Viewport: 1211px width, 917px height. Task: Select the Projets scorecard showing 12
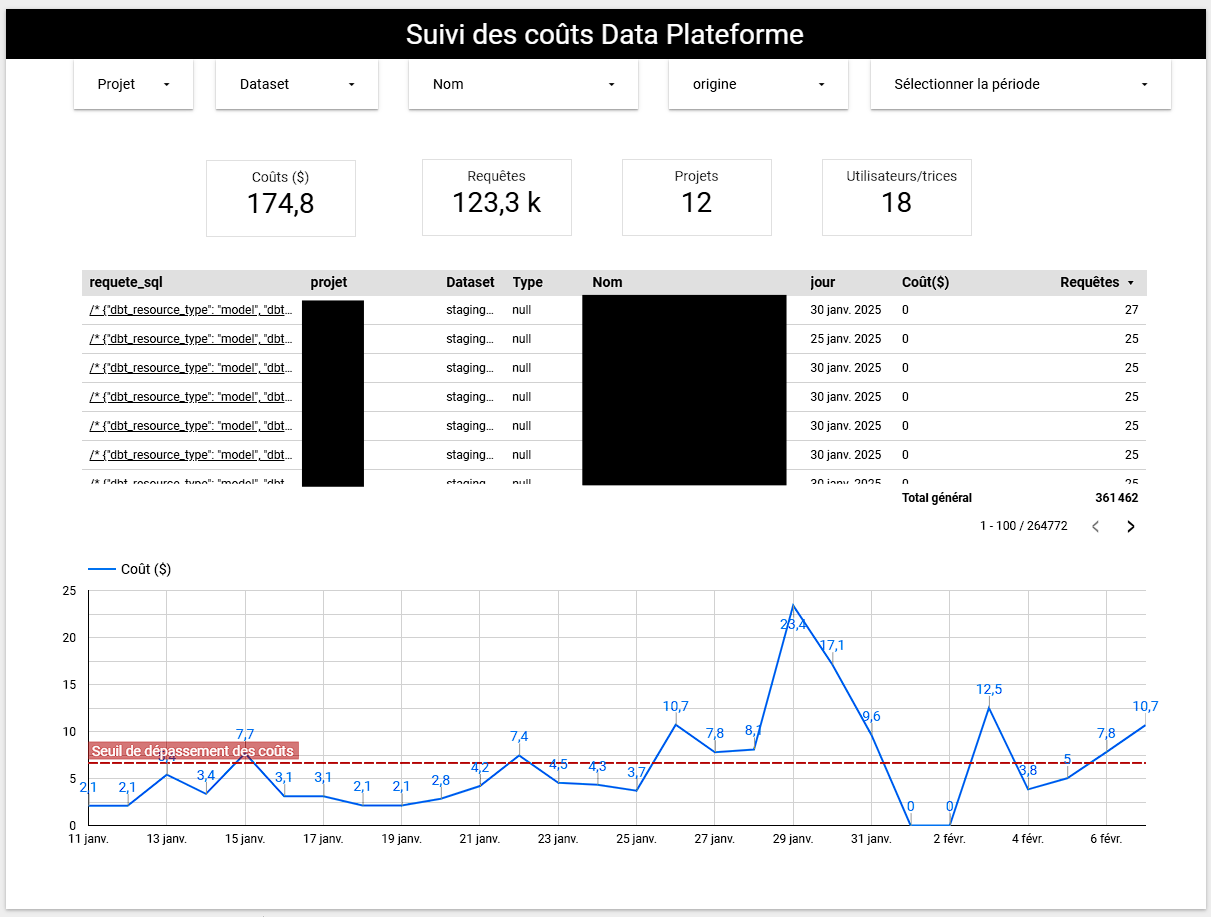coord(697,197)
